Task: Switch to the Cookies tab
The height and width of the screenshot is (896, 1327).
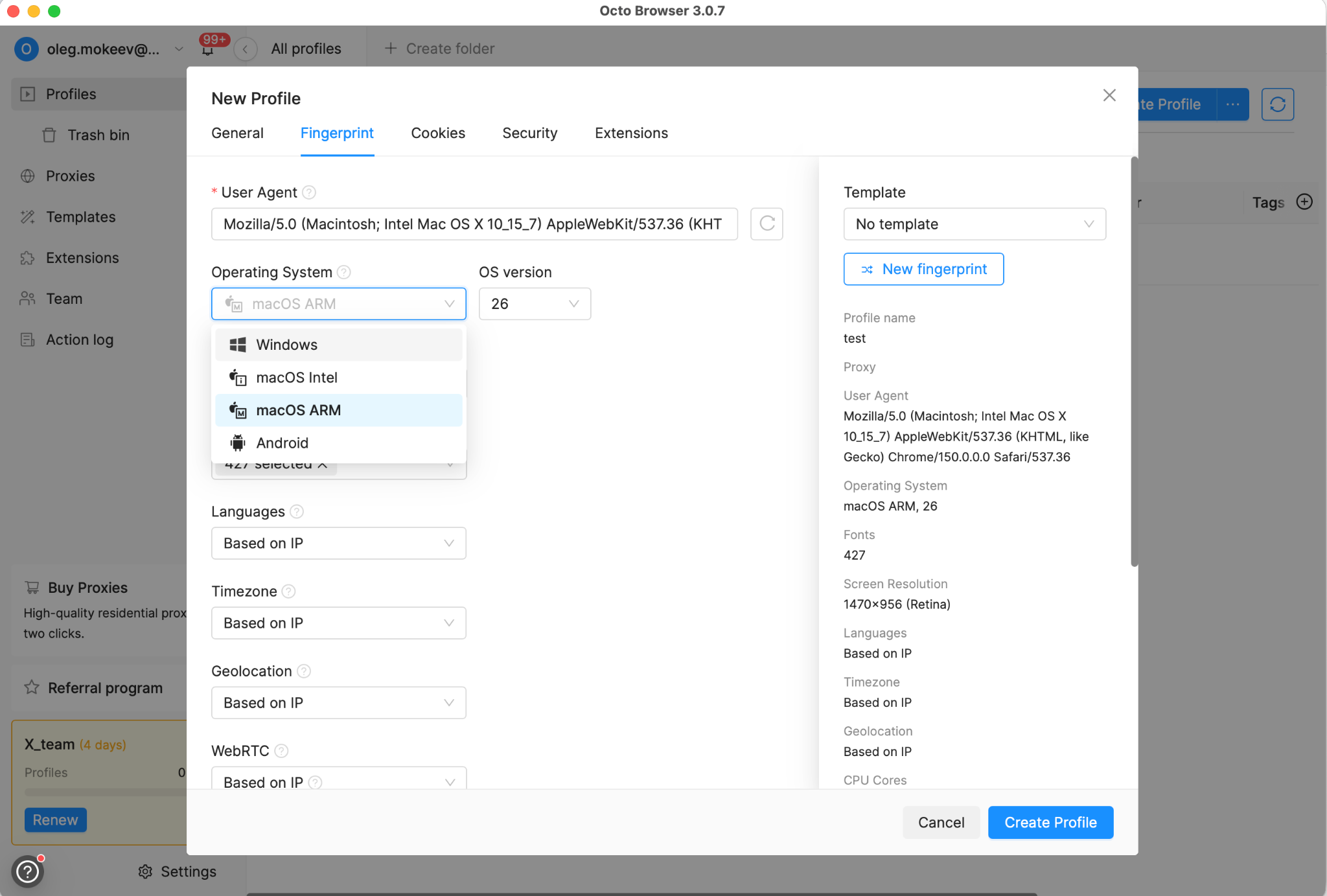Action: click(x=438, y=133)
